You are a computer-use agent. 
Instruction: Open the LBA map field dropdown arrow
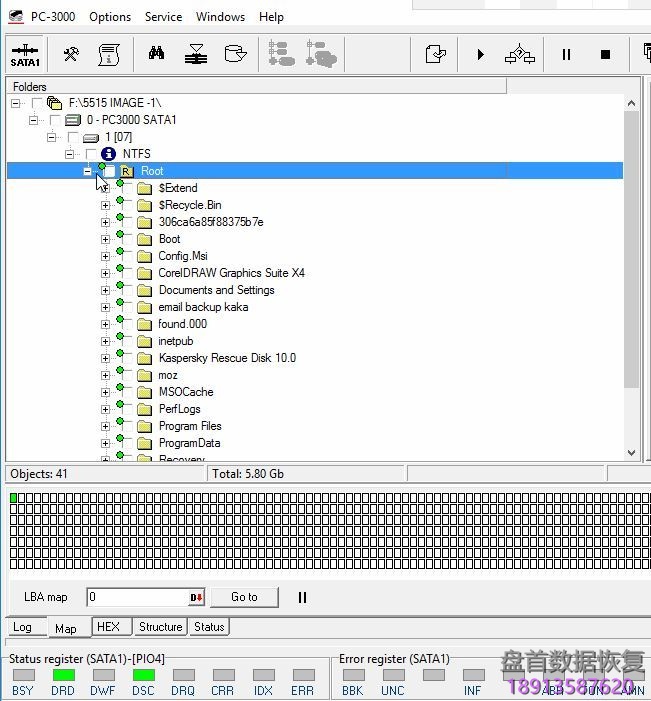[197, 598]
